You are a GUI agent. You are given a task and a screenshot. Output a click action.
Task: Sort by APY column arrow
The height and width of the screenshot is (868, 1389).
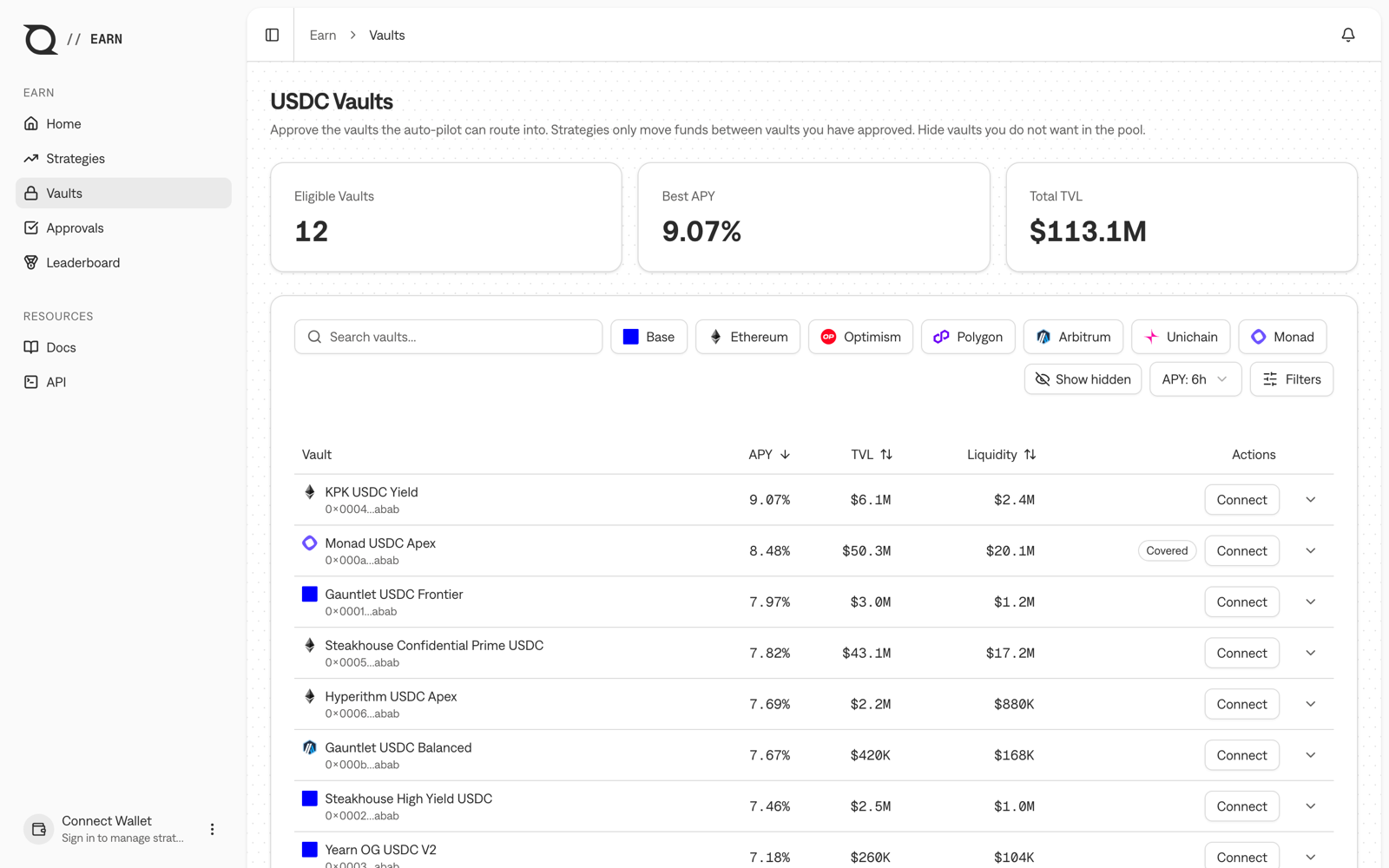[785, 455]
